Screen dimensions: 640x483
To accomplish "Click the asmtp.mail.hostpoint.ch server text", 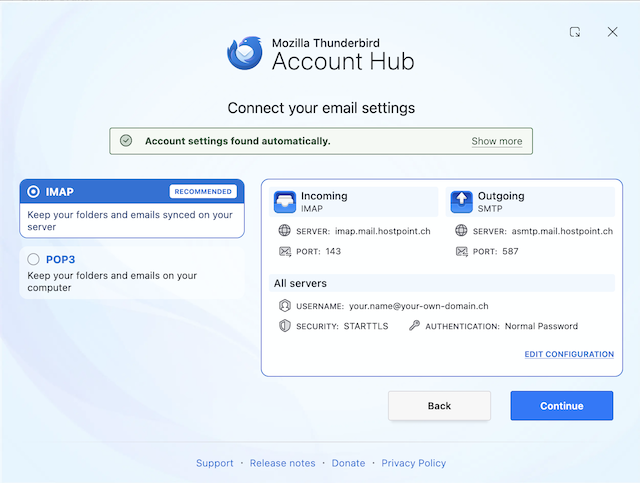I will [562, 231].
